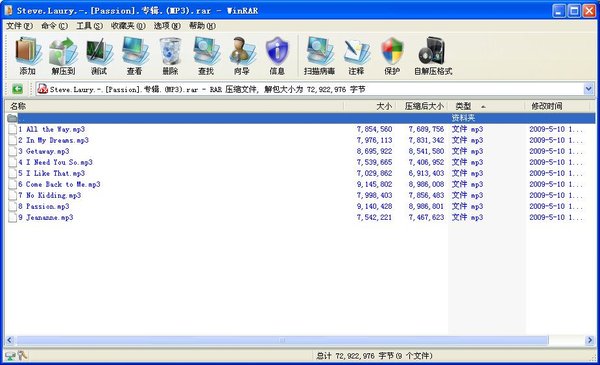Select file 4 I Need You So.mp3
The width and height of the screenshot is (600, 365).
tap(55, 162)
